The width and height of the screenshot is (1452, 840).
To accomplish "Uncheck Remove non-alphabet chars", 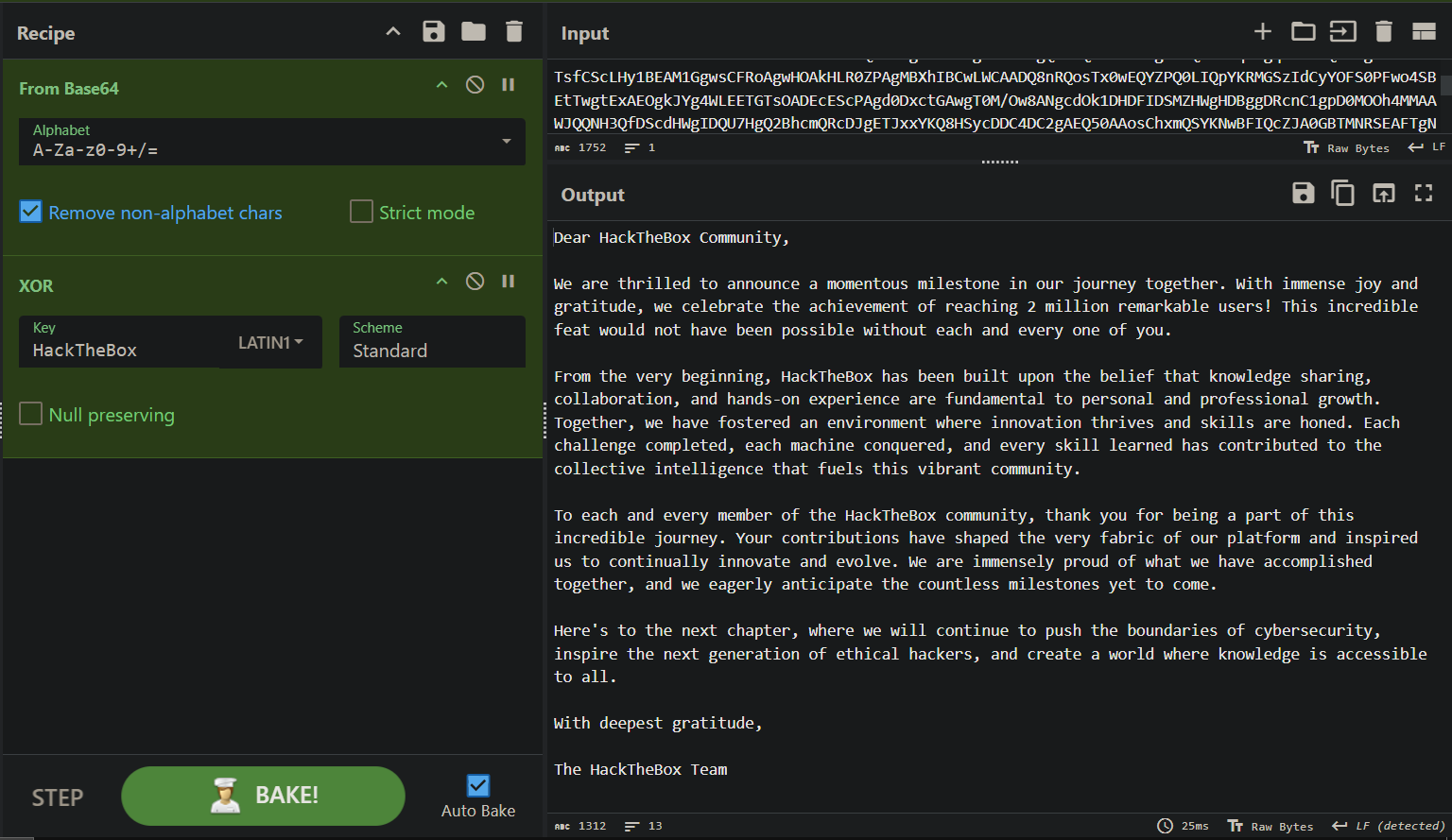I will click(x=31, y=212).
